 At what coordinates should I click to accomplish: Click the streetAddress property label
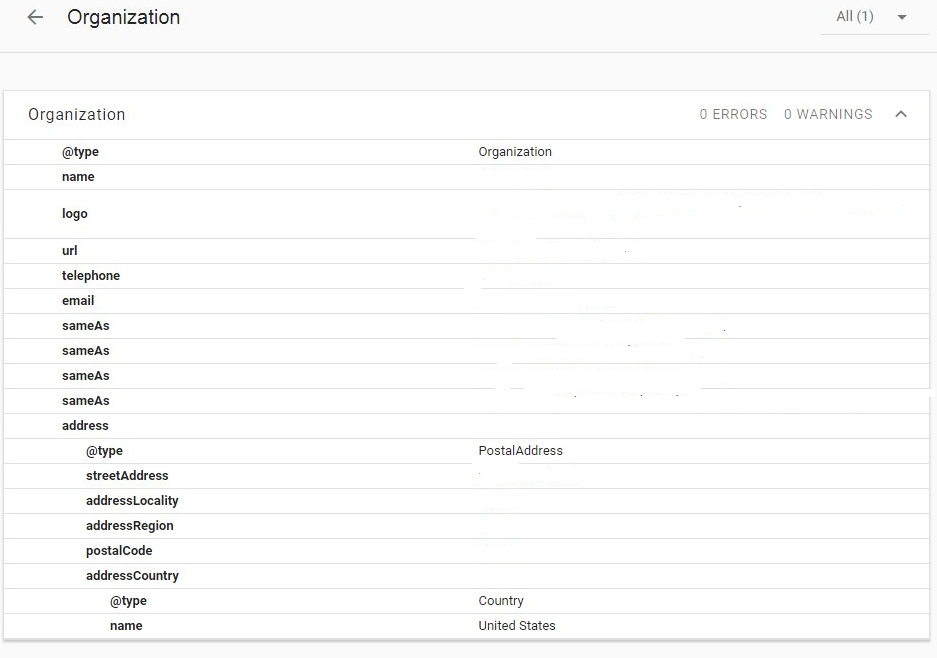click(x=127, y=476)
